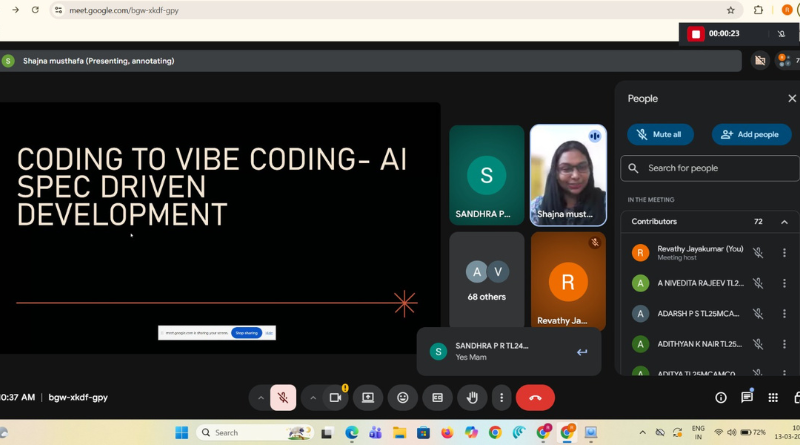Open the emoji reactions picker
The width and height of the screenshot is (800, 445).
403,397
